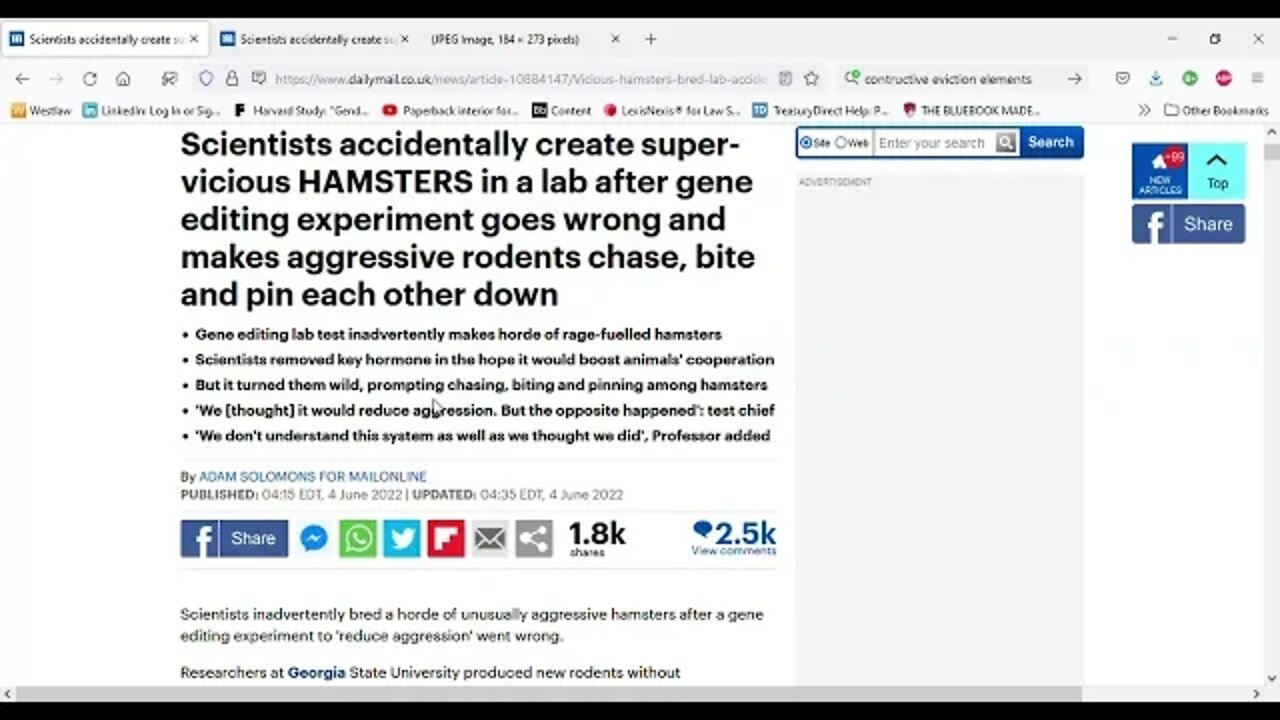Click the horizontal scrollbar right arrow

[1256, 694]
